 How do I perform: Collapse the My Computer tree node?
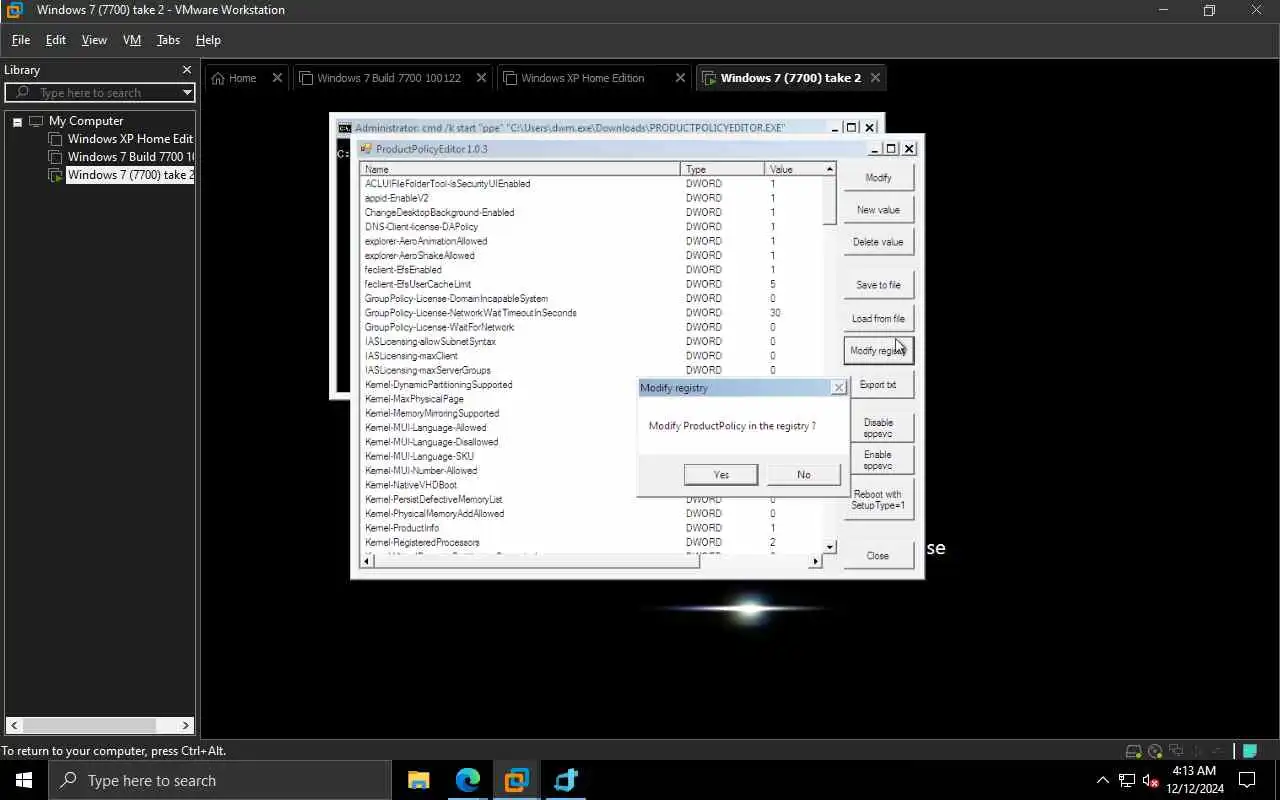click(17, 122)
